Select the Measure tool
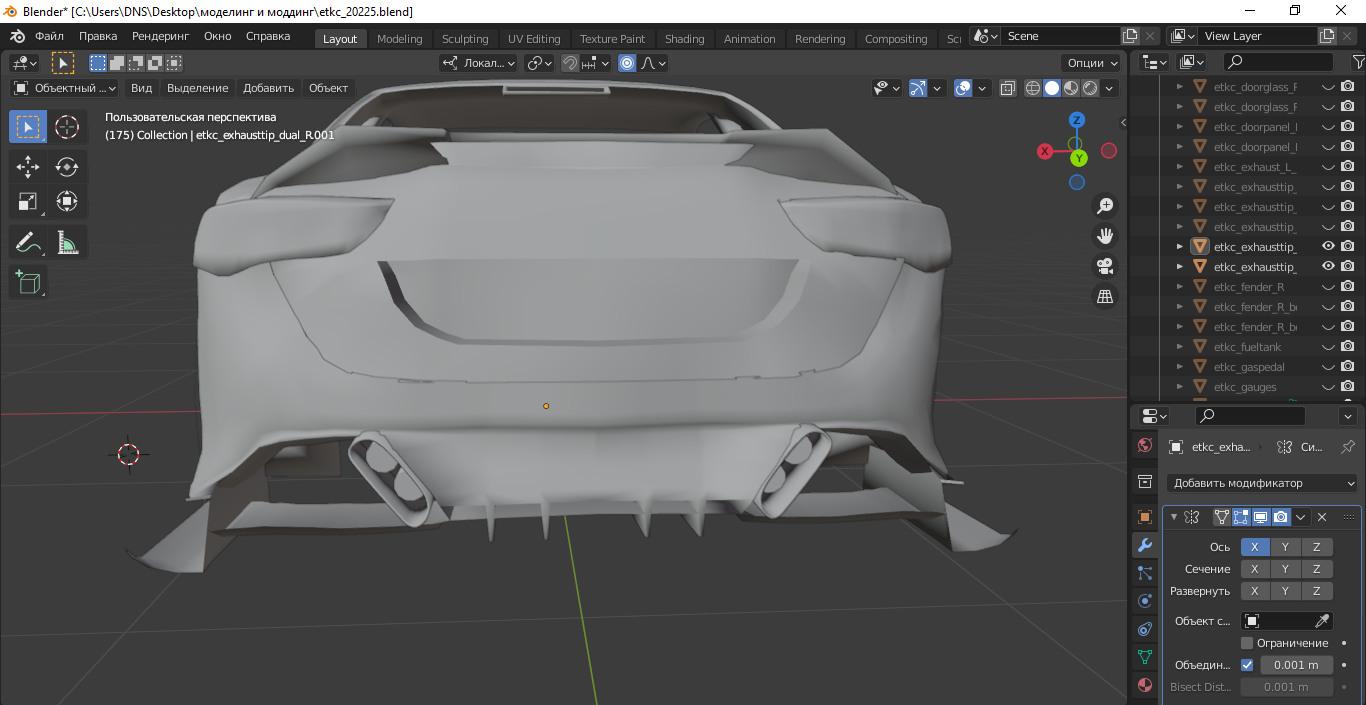Viewport: 1366px width, 705px height. (x=67, y=242)
